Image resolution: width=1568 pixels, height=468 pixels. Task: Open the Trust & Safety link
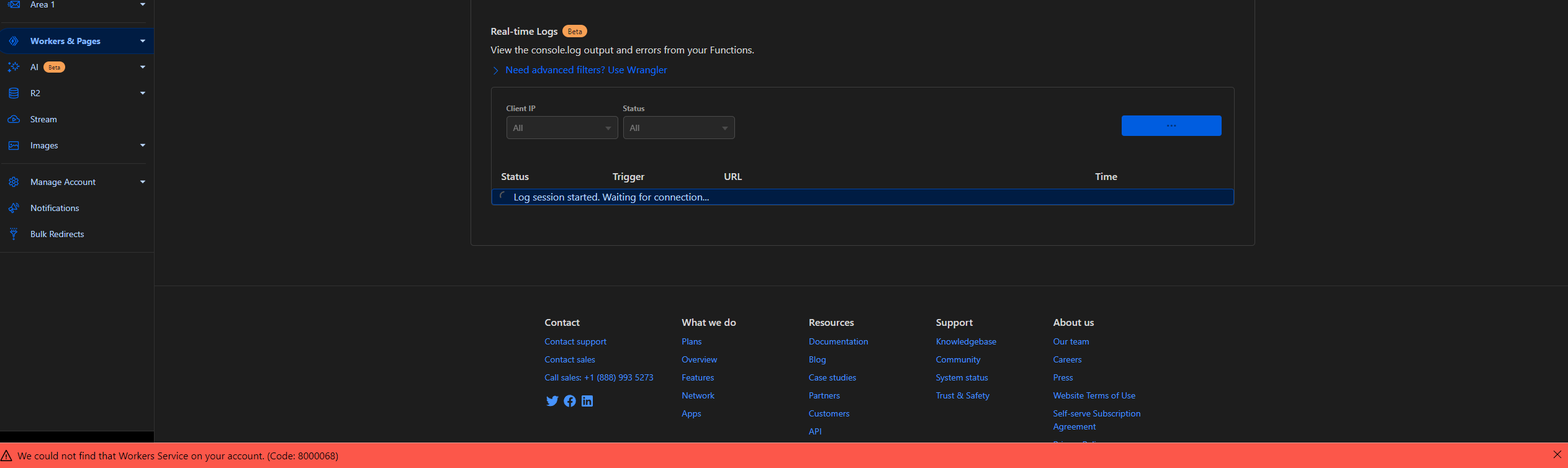[x=963, y=395]
